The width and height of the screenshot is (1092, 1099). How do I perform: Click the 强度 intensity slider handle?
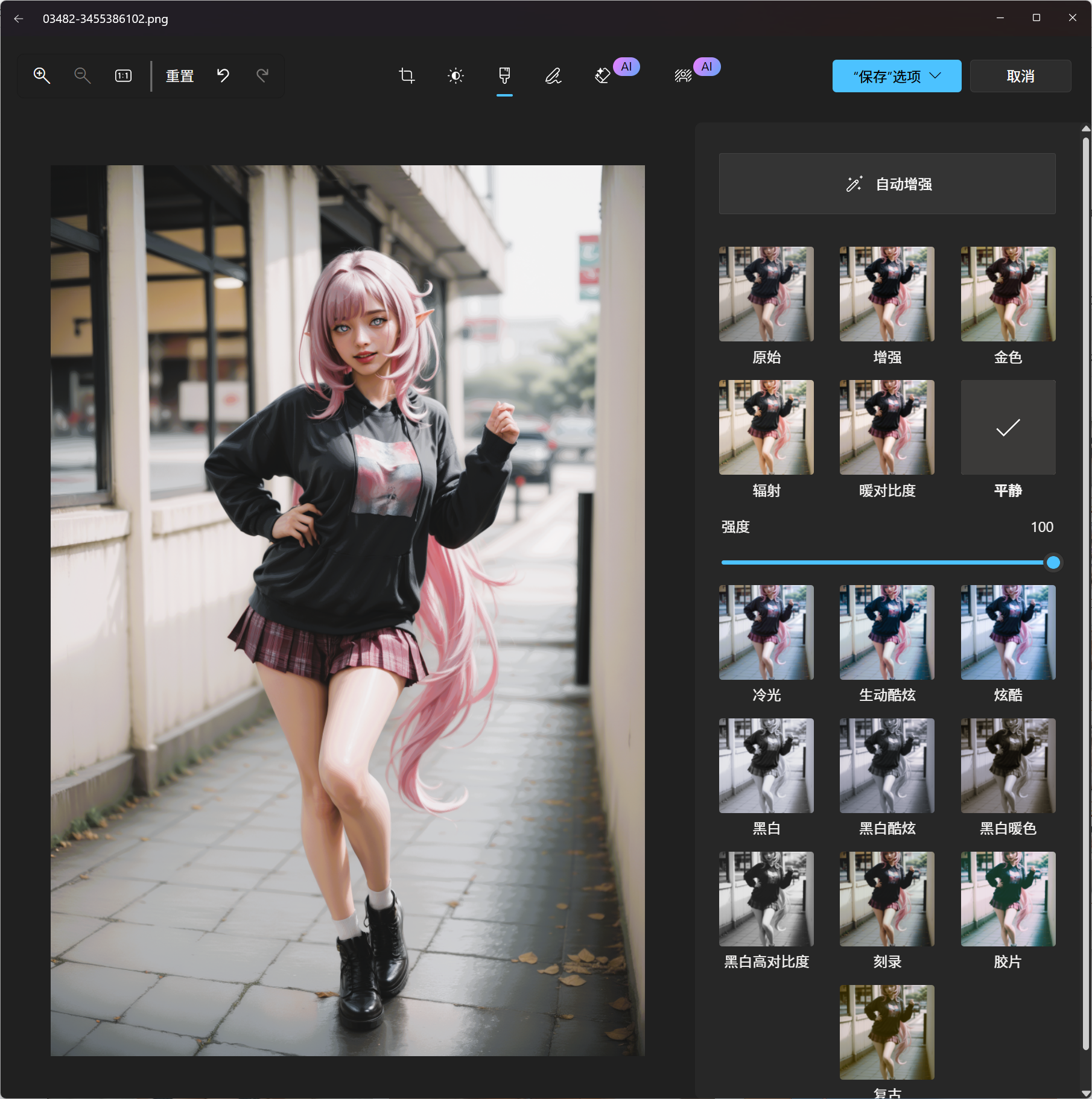pyautogui.click(x=1053, y=562)
